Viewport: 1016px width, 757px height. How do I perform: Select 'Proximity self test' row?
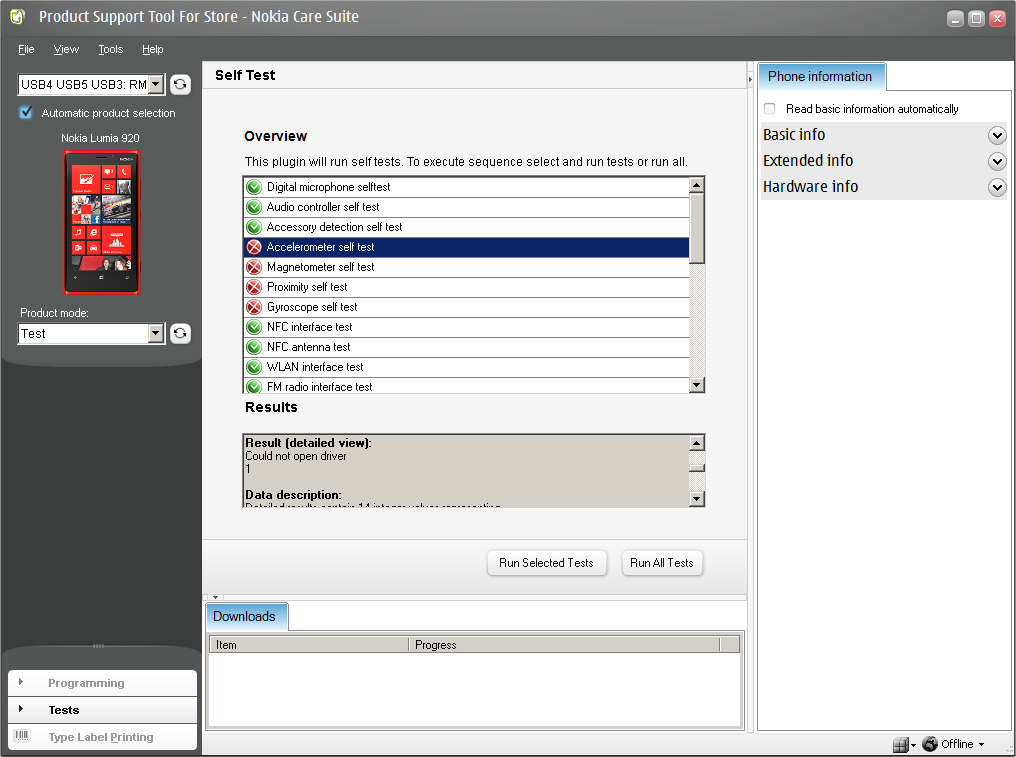[467, 287]
